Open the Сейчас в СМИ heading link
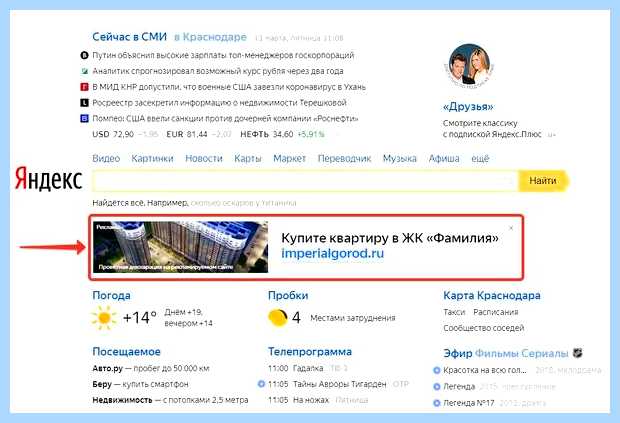The height and width of the screenshot is (423, 620). coord(130,37)
